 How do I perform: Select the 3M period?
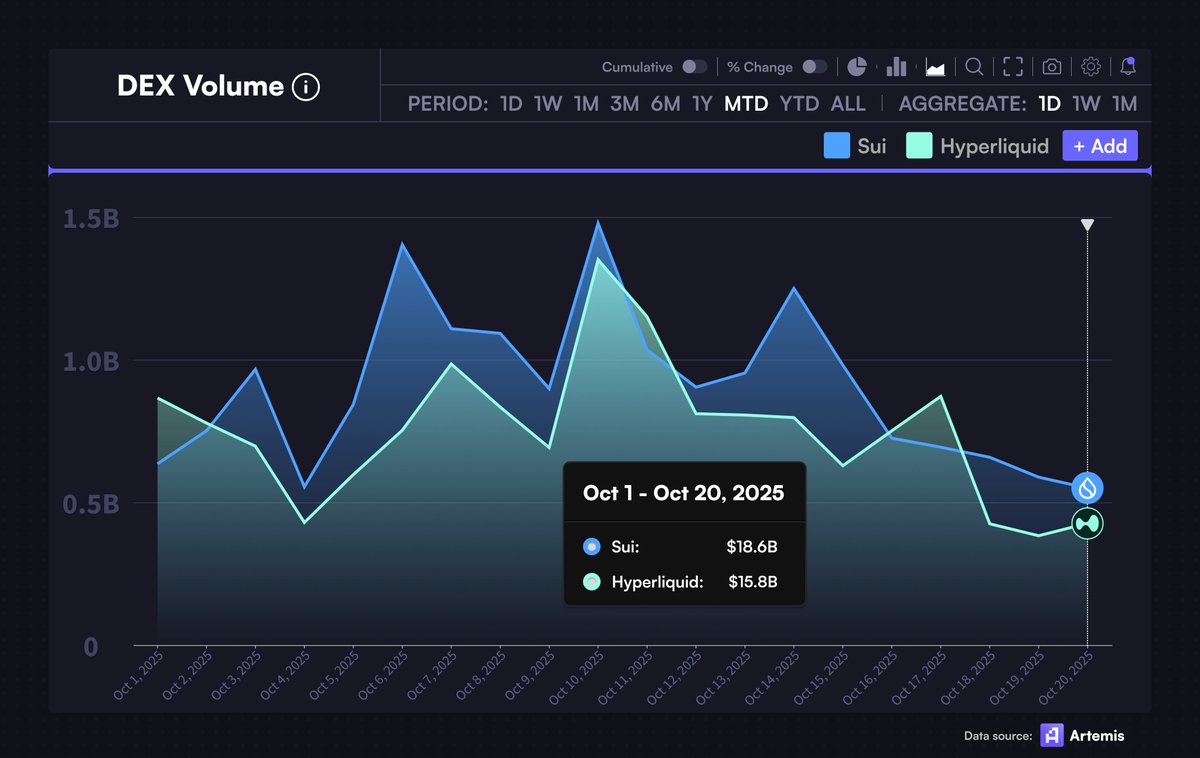[x=625, y=103]
